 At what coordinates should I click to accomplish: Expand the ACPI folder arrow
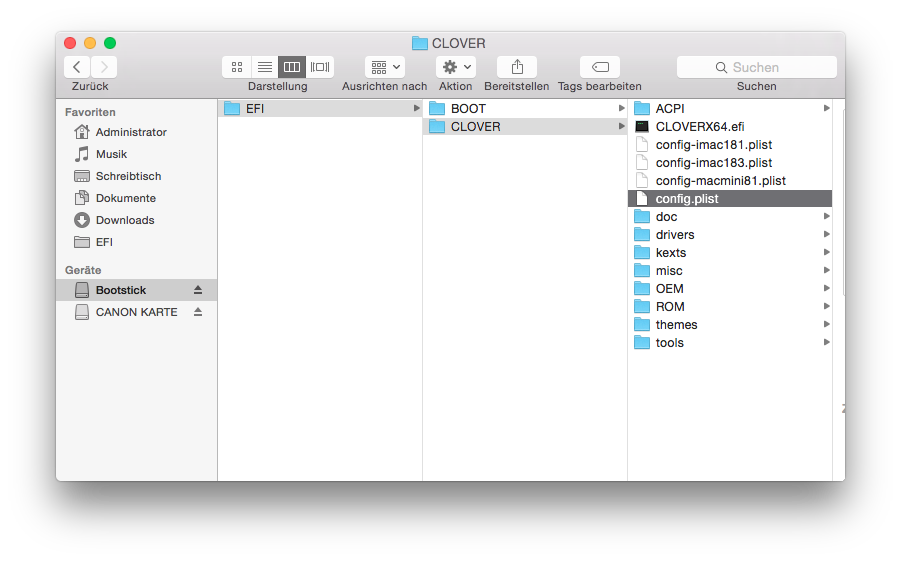[826, 108]
